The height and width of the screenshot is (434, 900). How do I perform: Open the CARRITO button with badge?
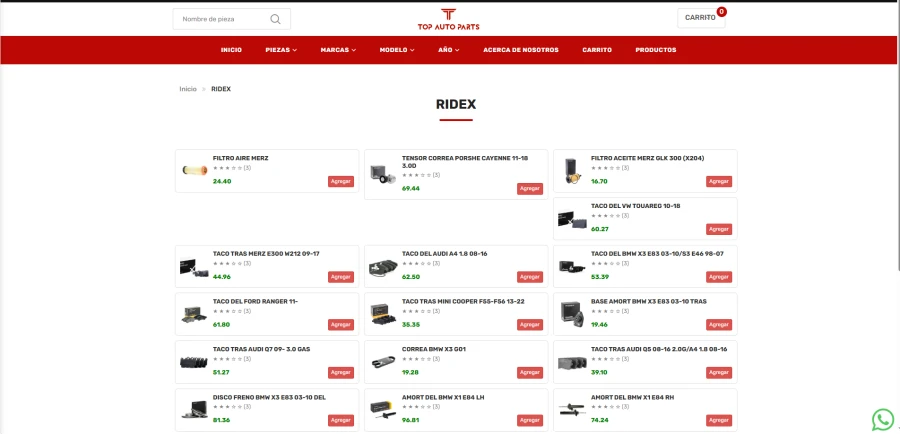coord(701,18)
